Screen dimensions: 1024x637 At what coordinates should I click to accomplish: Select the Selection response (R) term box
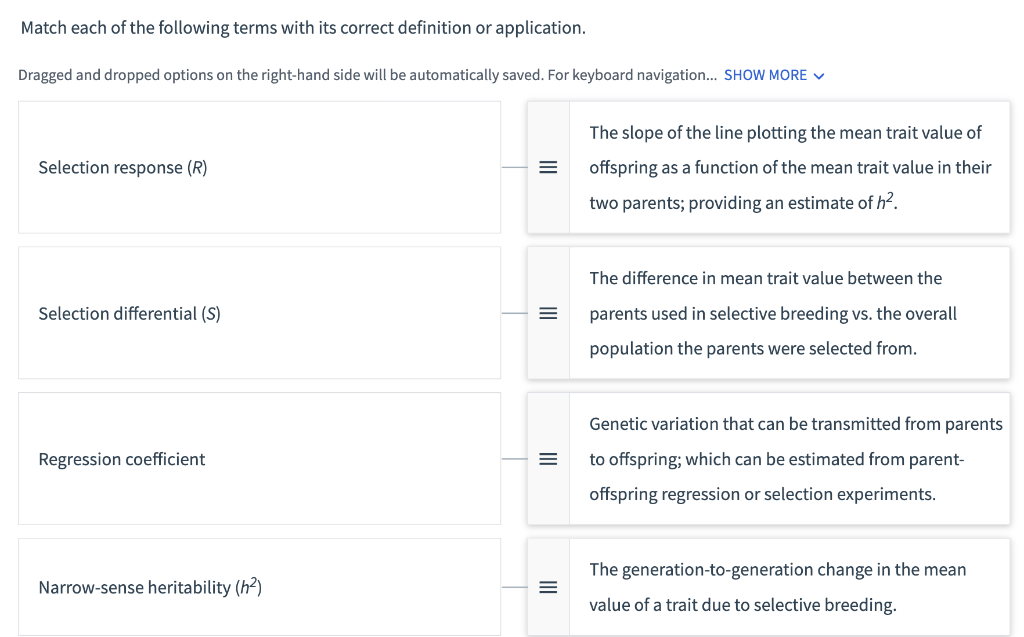click(x=259, y=167)
